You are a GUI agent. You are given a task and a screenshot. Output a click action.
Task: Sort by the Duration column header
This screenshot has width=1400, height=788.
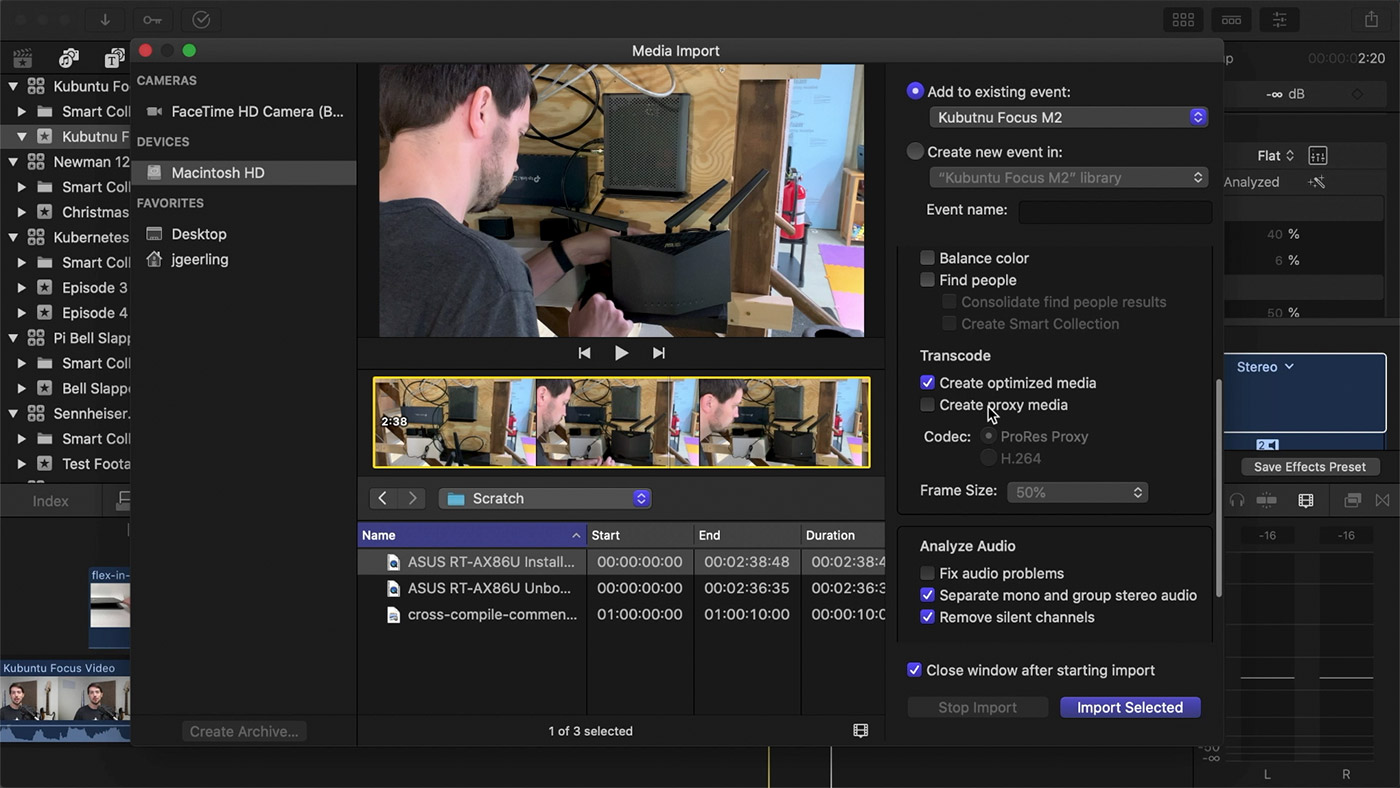click(843, 535)
